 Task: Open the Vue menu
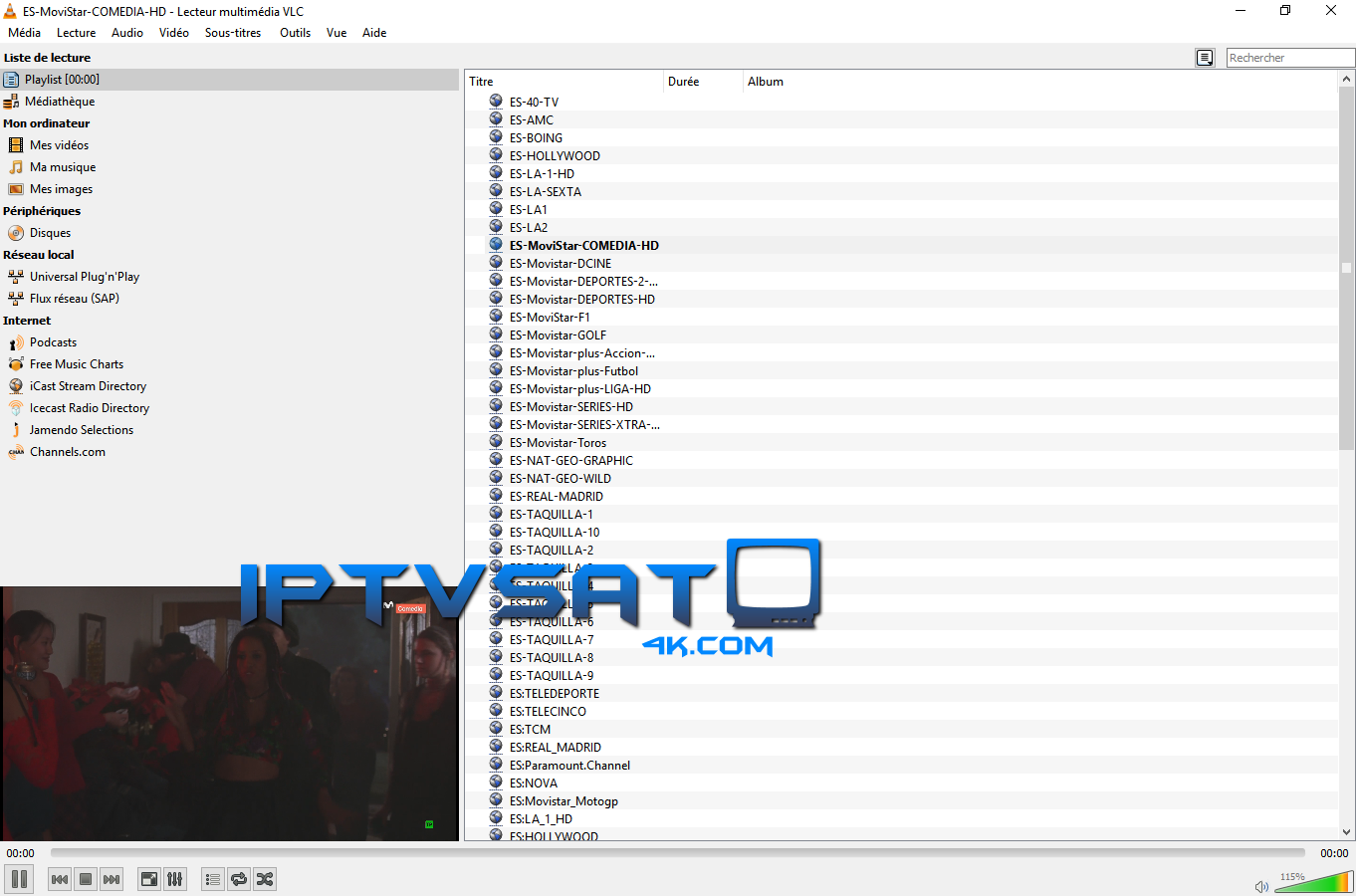(x=337, y=33)
